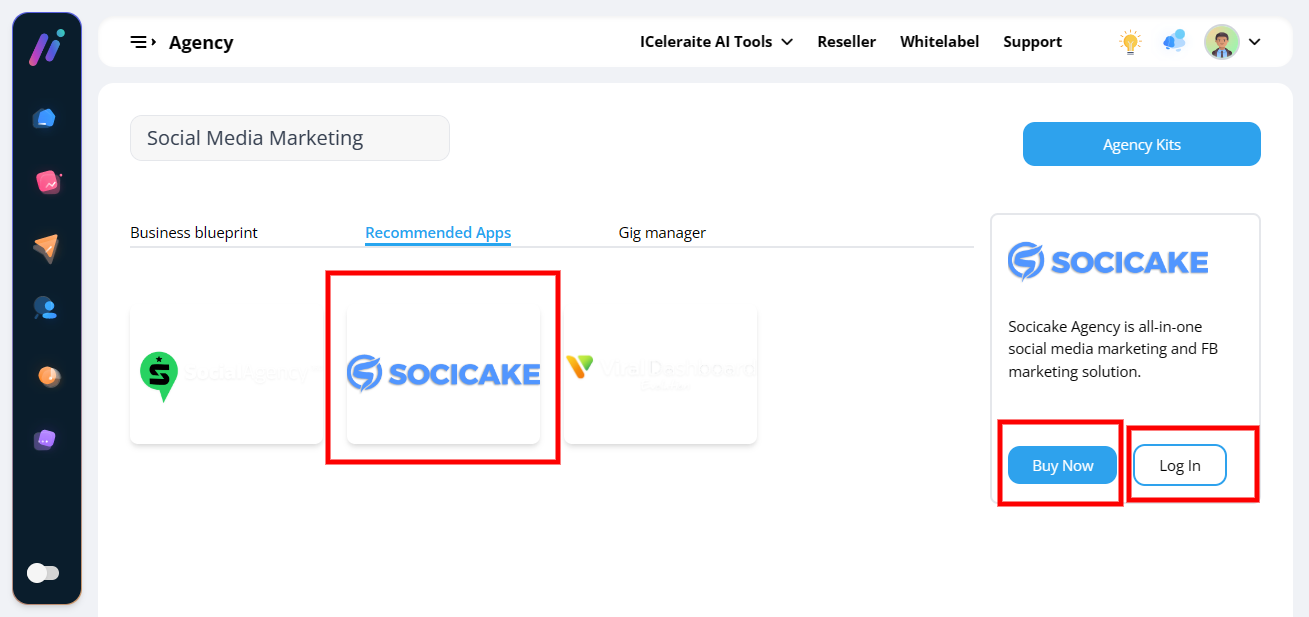
Task: Click the Social Media Marketing input field
Action: pos(290,138)
